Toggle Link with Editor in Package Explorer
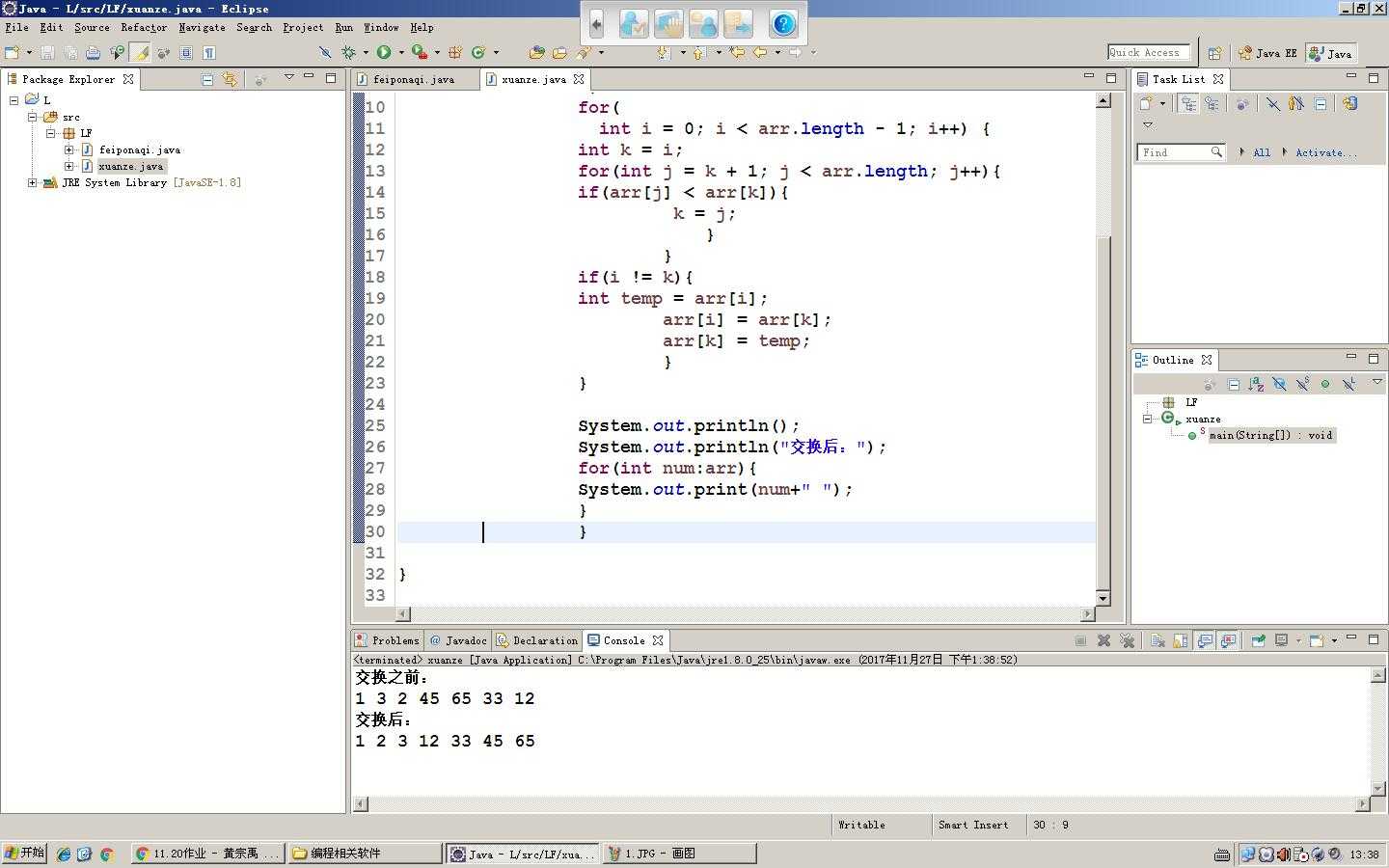This screenshot has height=868, width=1389. [x=230, y=79]
